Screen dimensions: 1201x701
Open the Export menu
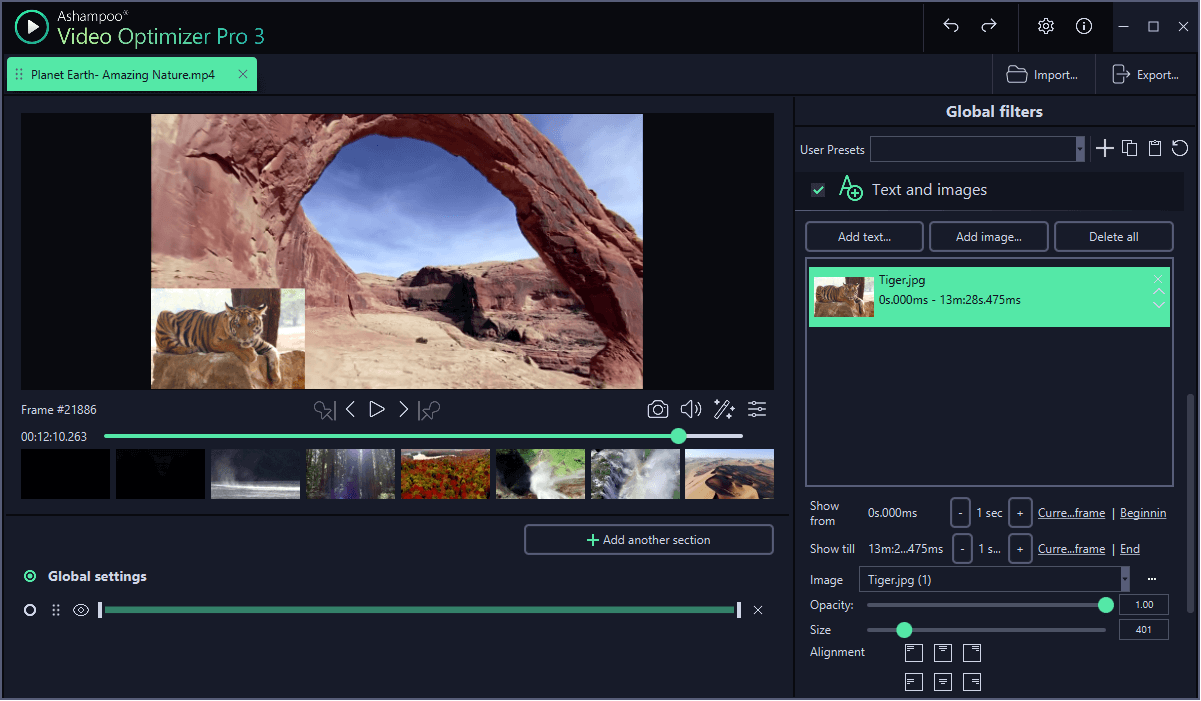1146,74
